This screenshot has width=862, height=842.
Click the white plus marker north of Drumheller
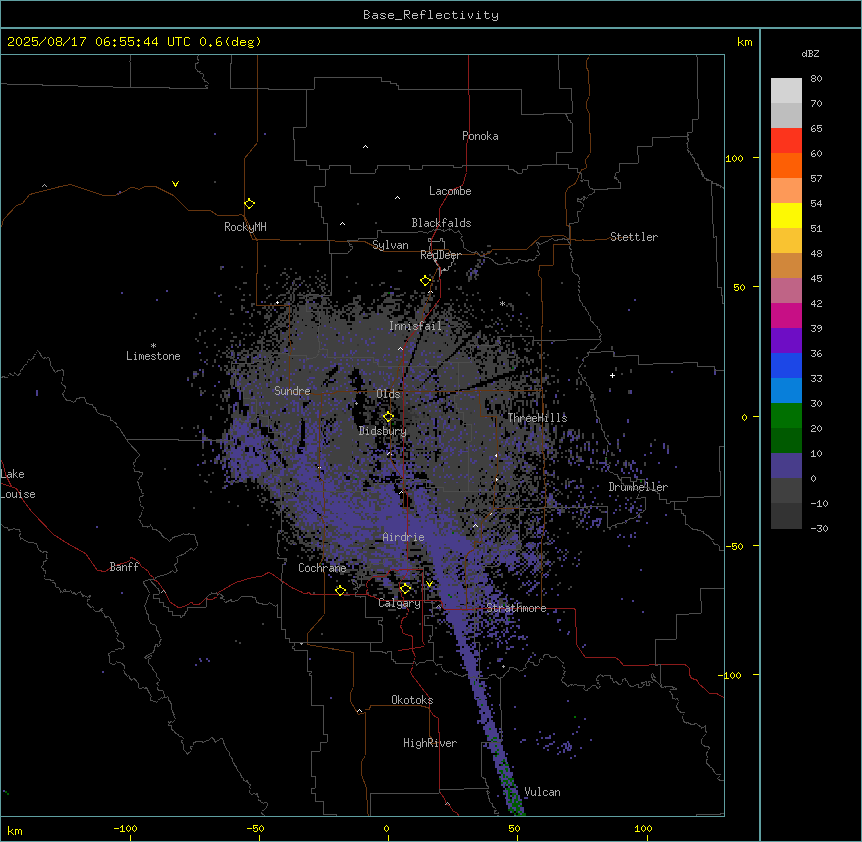click(612, 375)
